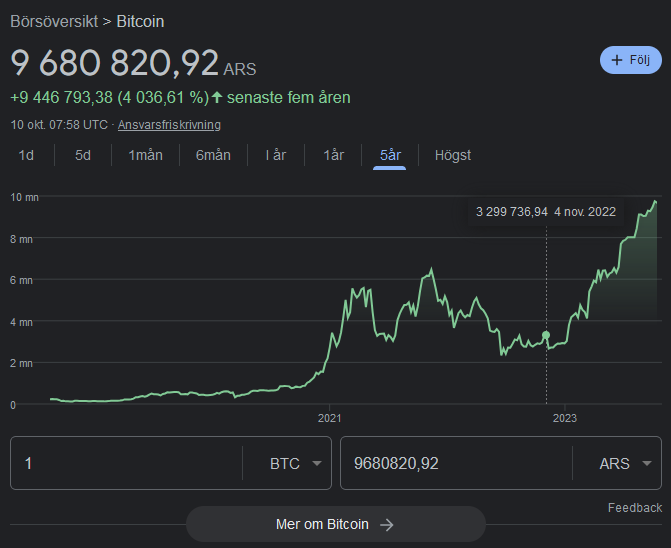Open the Börsöversikt breadcrumb link
The height and width of the screenshot is (548, 671).
click(x=55, y=21)
